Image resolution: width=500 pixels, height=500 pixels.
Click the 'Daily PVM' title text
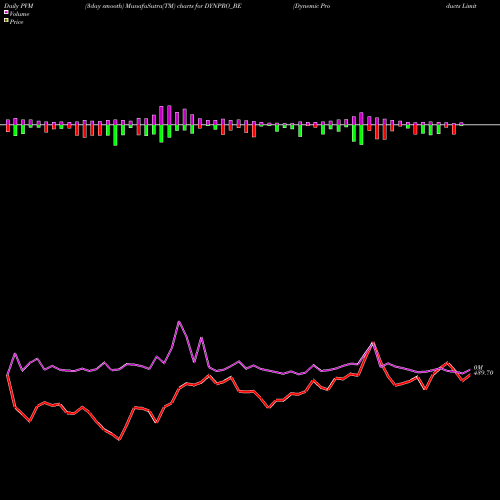click(x=19, y=6)
